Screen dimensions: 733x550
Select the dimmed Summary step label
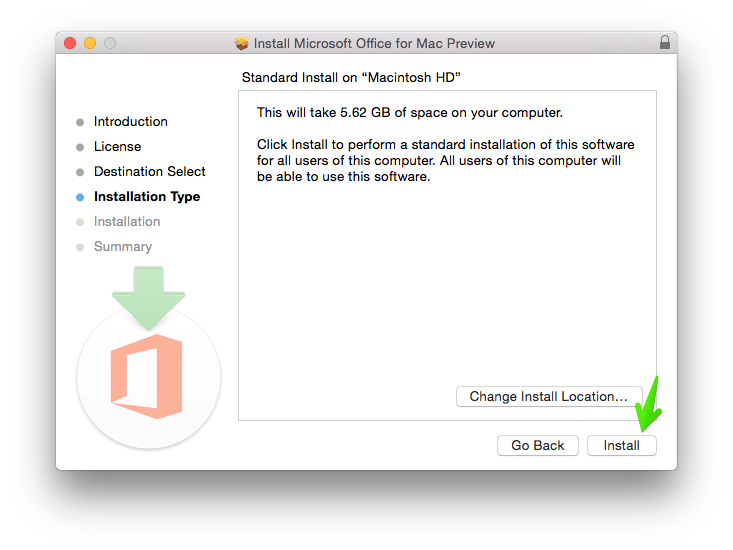click(x=122, y=247)
